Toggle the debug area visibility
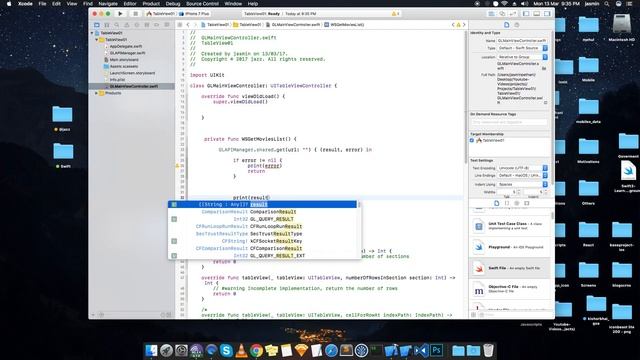 coord(537,13)
